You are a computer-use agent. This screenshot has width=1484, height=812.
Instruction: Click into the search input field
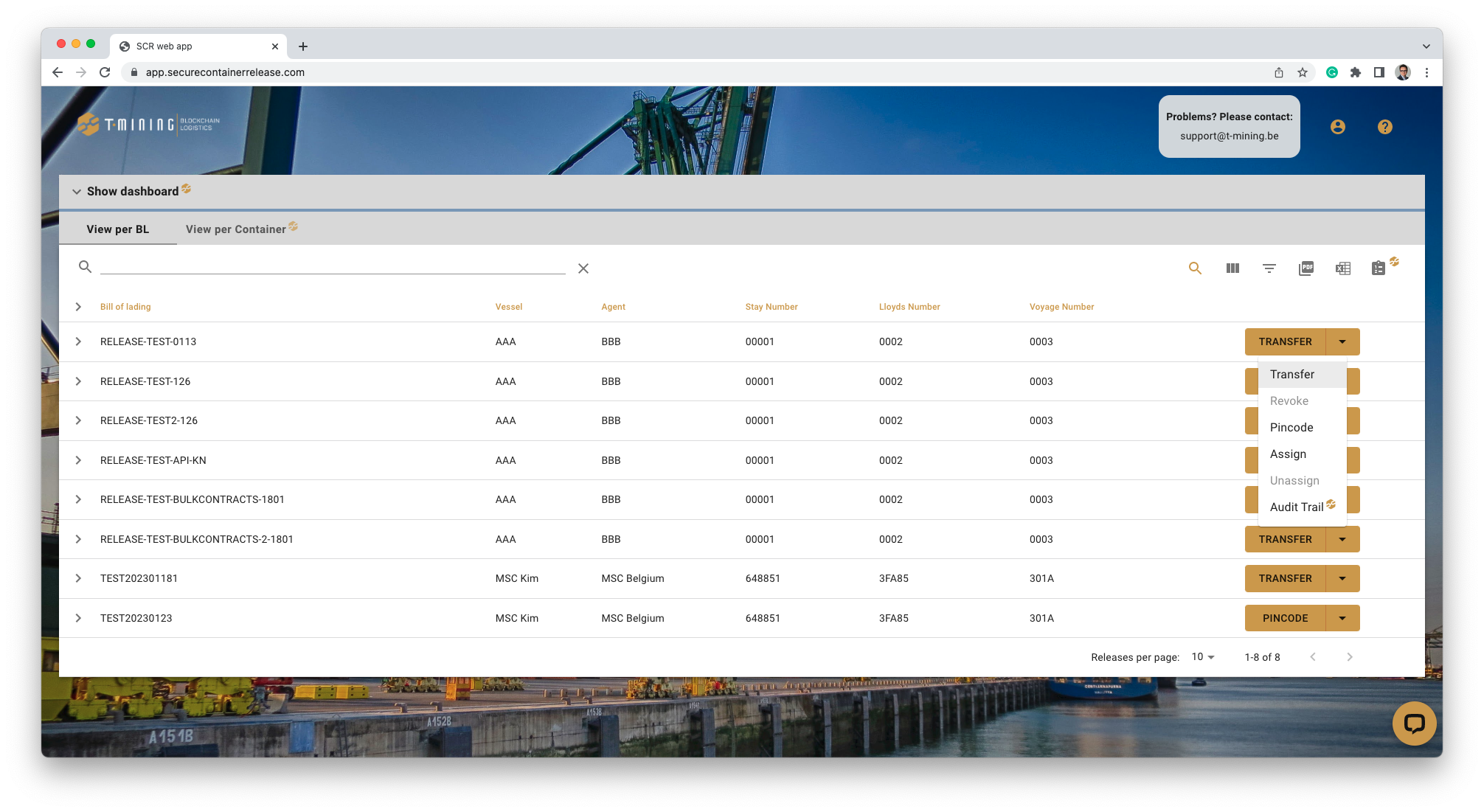pyautogui.click(x=332, y=267)
